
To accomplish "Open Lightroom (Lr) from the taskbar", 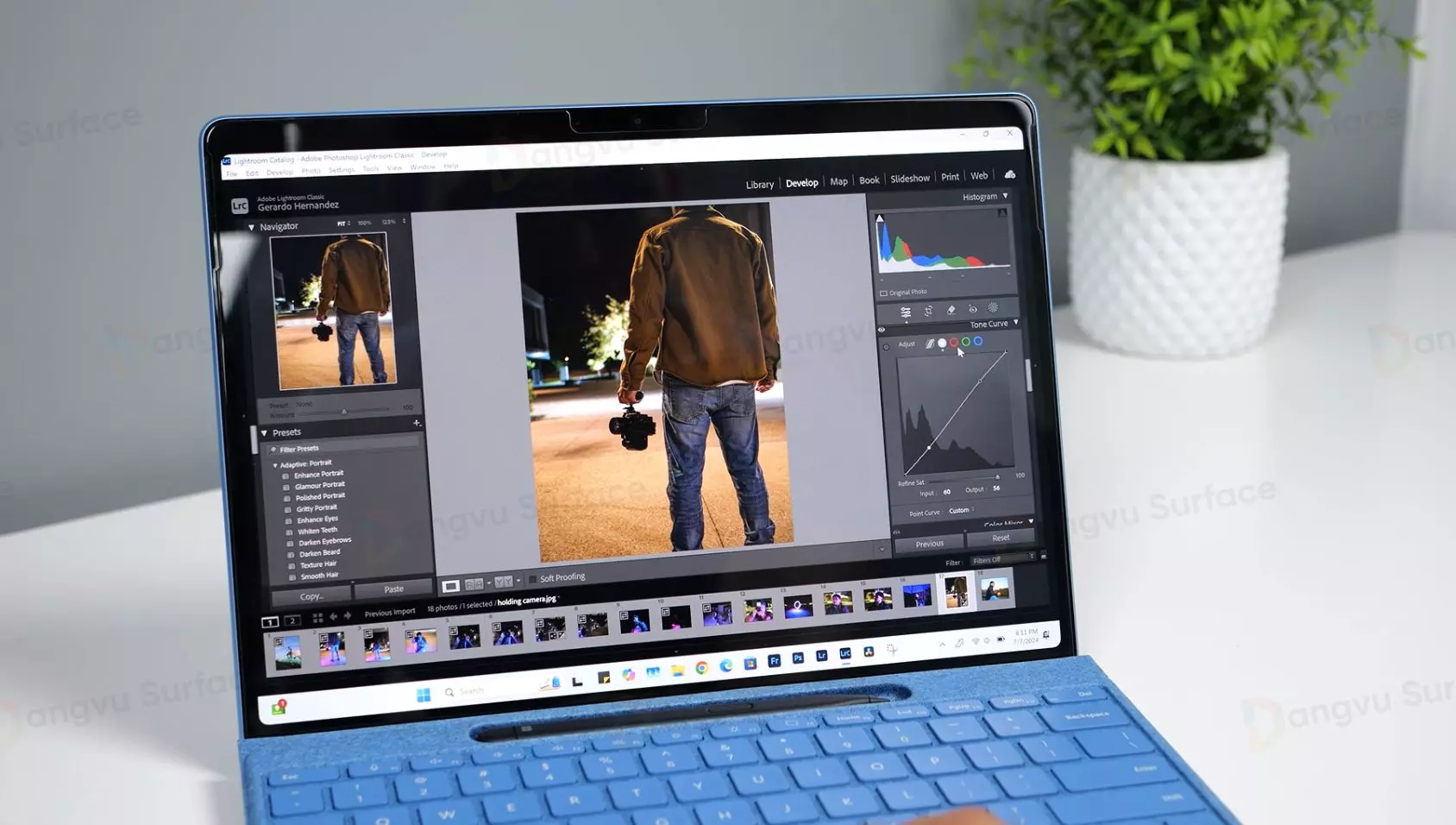I will tap(821, 656).
